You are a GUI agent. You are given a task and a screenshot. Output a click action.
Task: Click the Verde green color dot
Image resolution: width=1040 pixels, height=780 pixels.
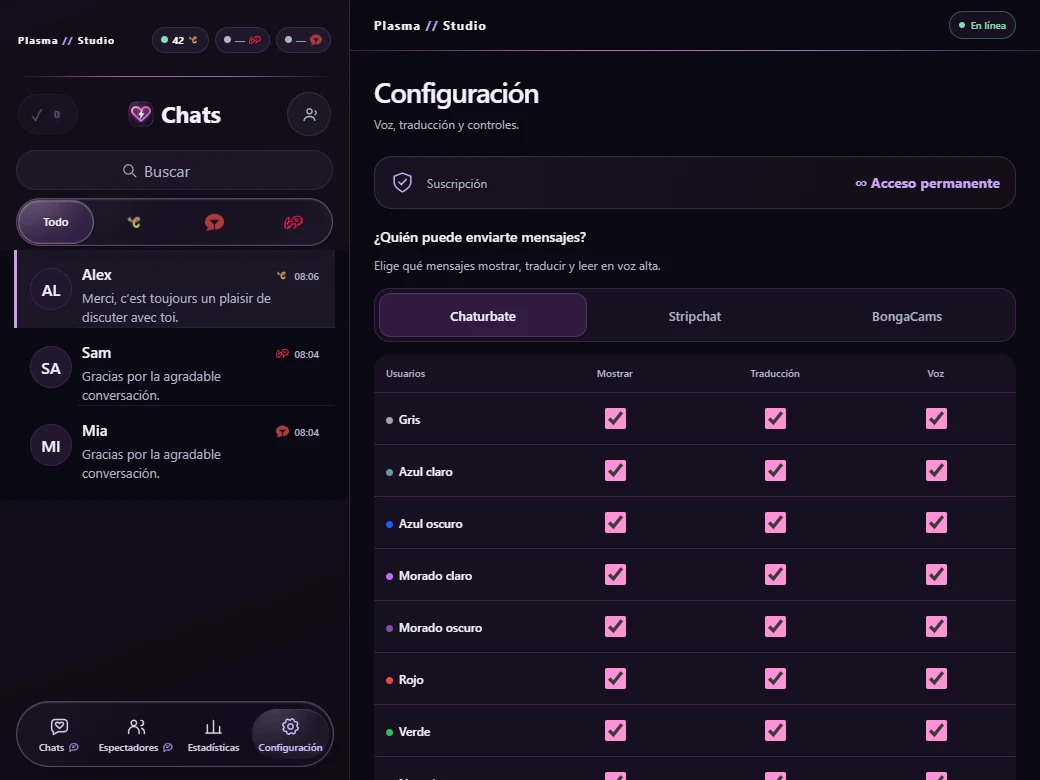click(389, 732)
